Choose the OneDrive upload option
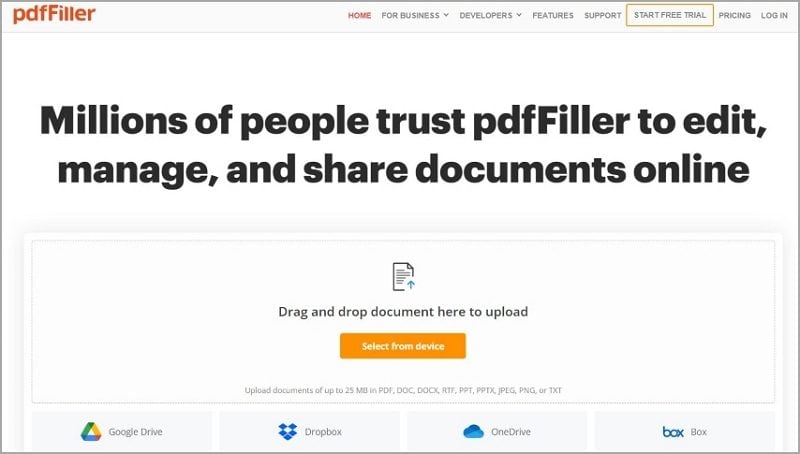 coord(497,432)
